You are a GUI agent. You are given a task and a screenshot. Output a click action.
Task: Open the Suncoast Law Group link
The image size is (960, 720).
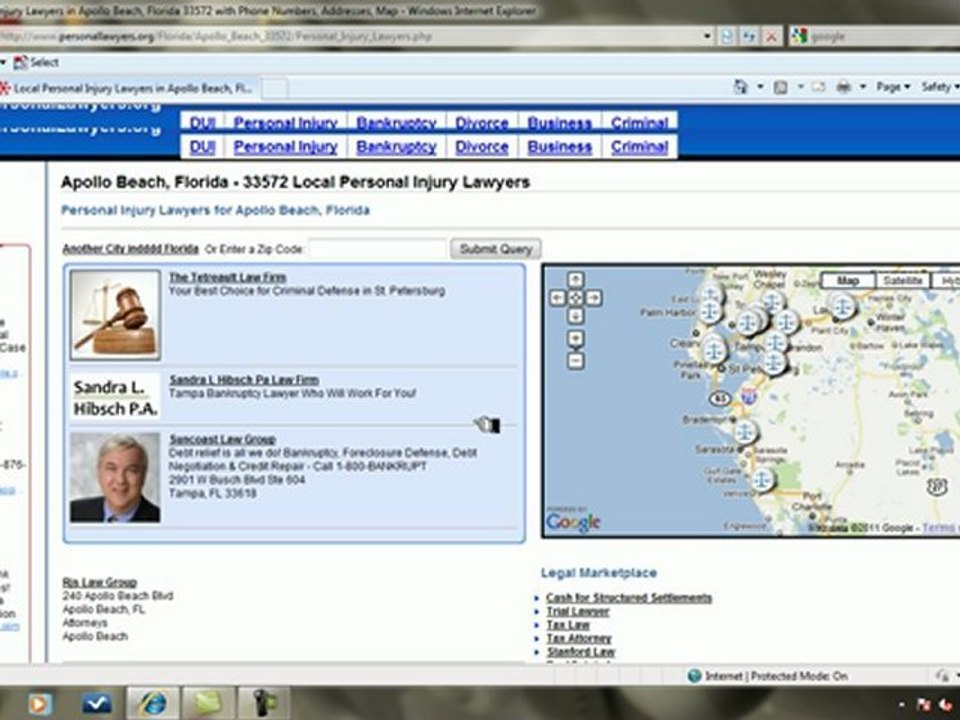(x=222, y=439)
